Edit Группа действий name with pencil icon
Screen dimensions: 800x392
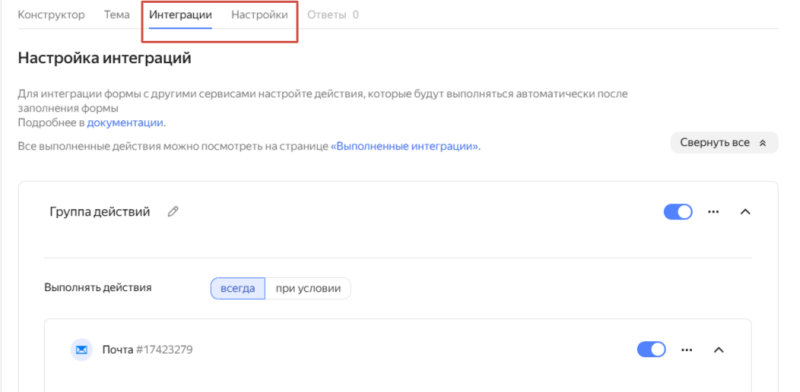click(173, 211)
